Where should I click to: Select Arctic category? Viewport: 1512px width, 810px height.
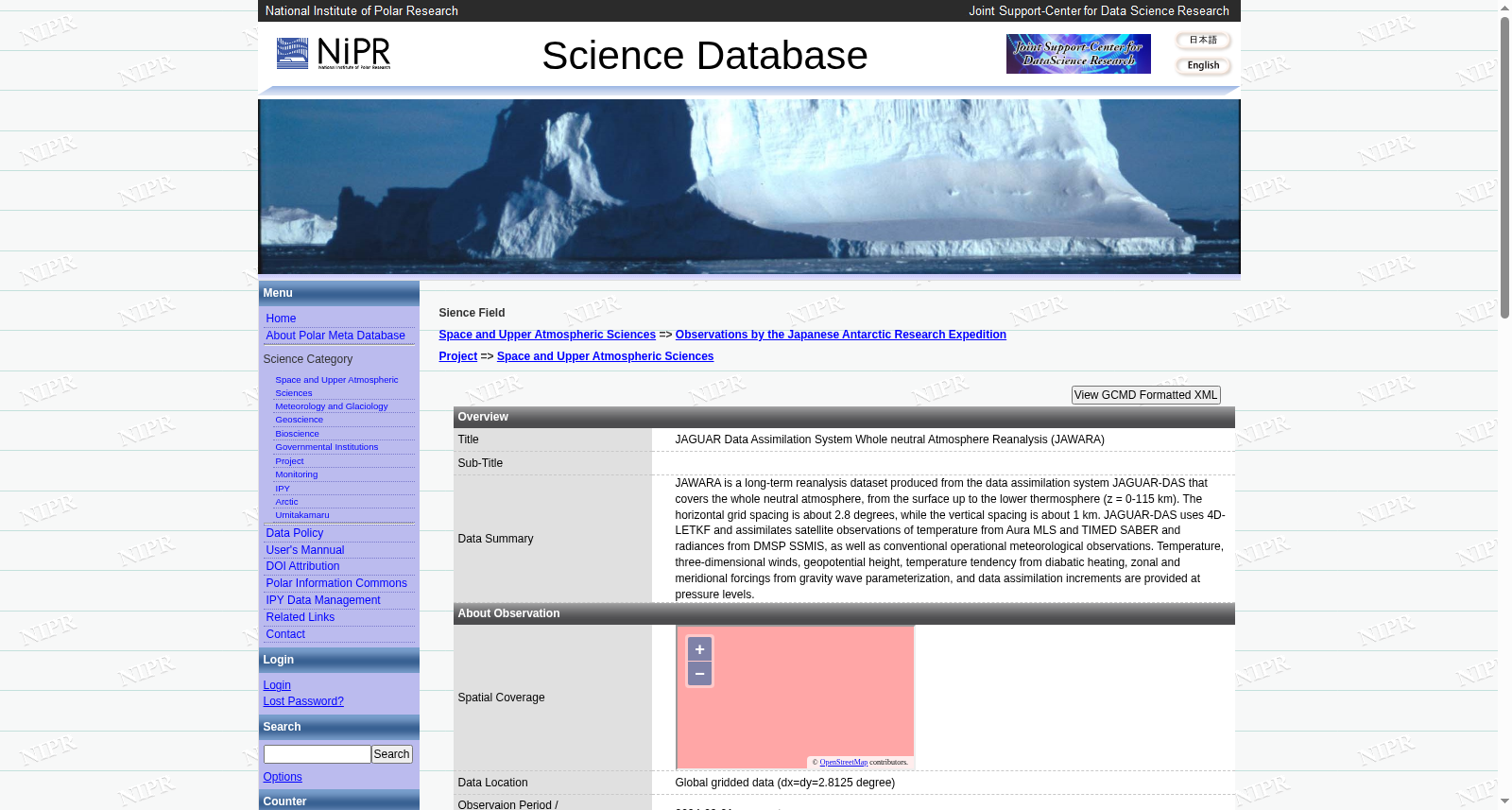286,502
